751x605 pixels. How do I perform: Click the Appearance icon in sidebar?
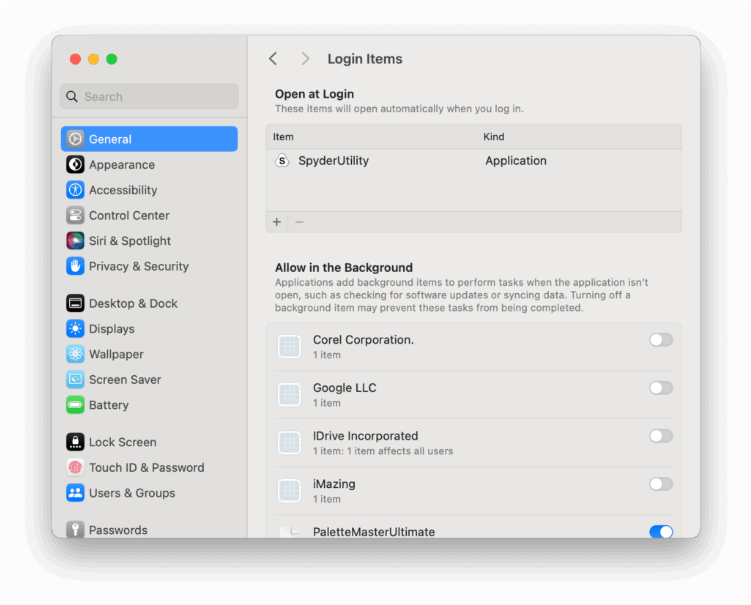75,164
